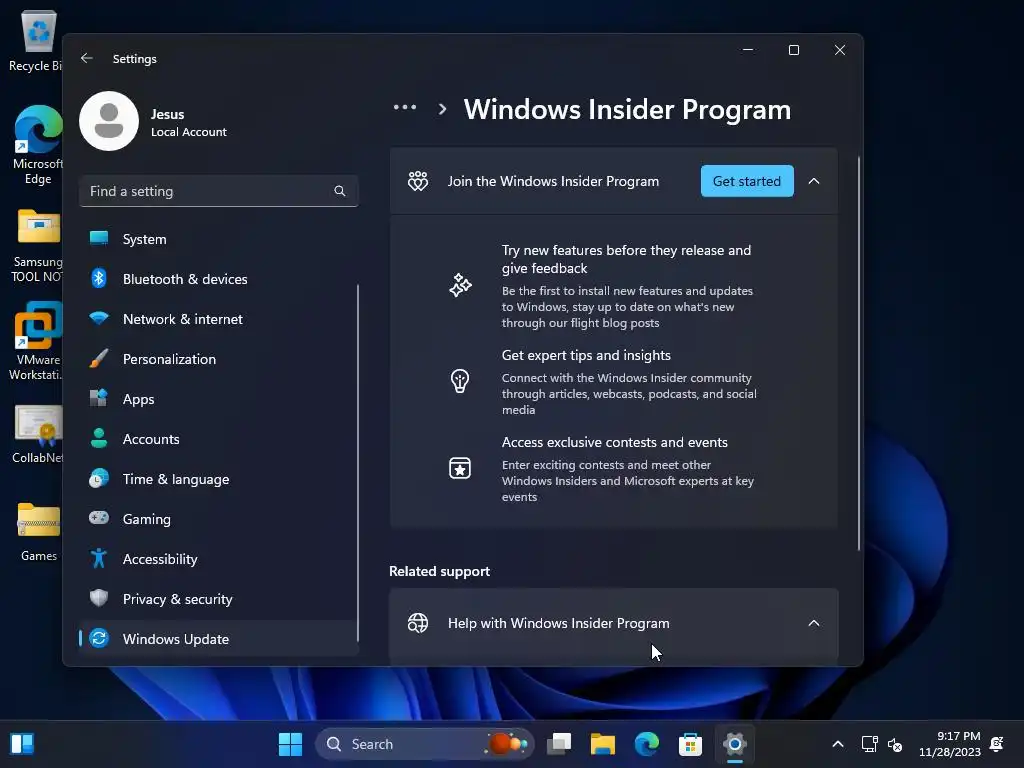1024x768 pixels.
Task: Open the Widgets panel icon in taskbar
Action: pos(22,744)
